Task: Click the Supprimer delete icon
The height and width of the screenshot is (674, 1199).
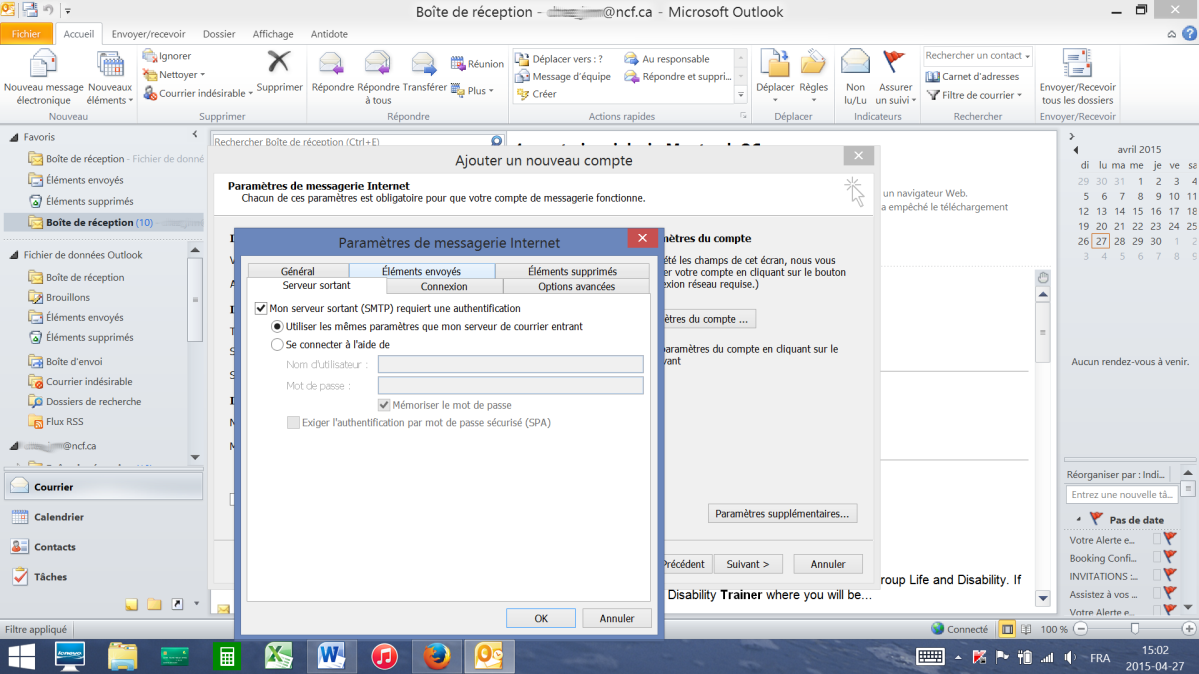Action: pos(278,63)
